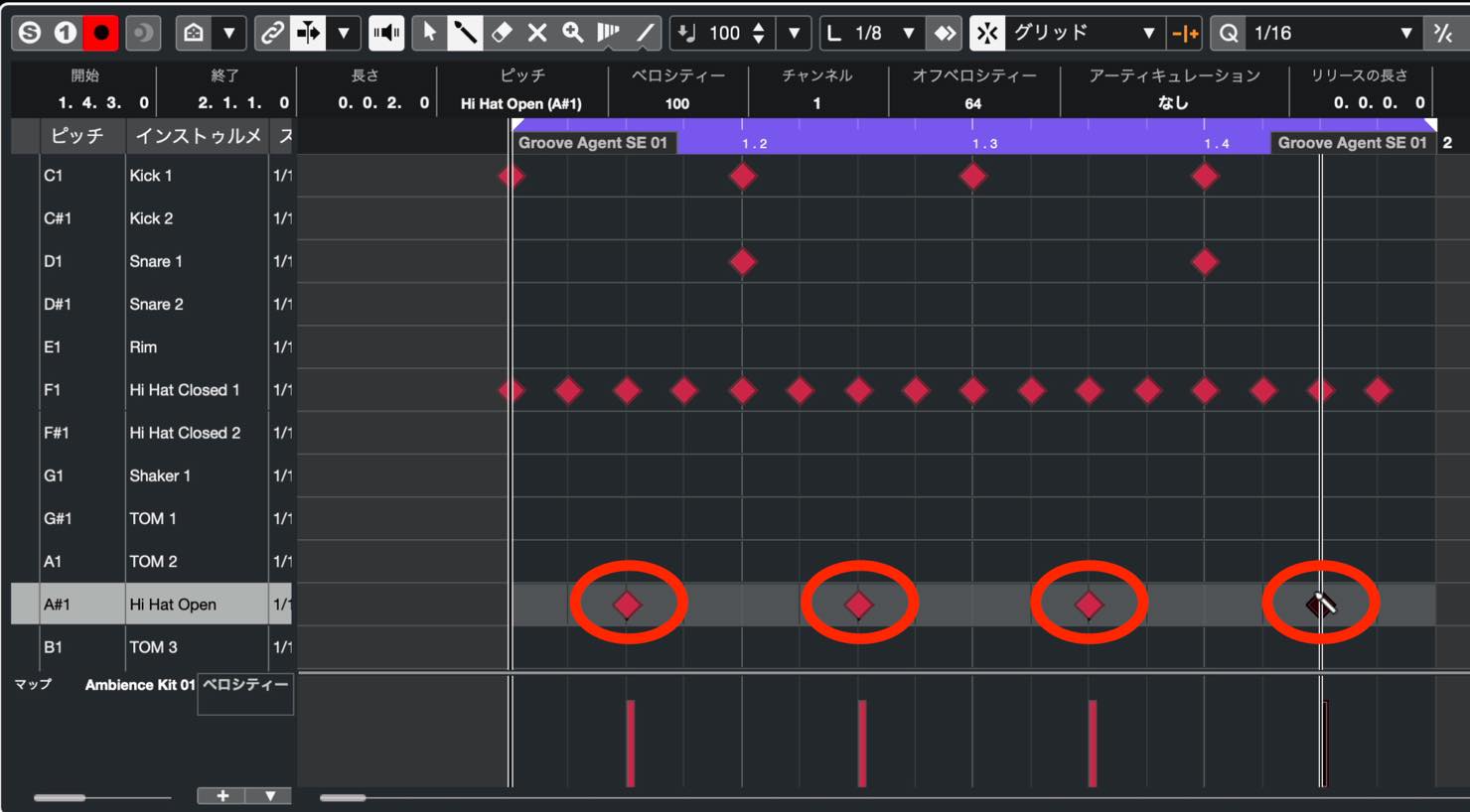
Task: Select the Kick 1 drum row
Action: tap(151, 176)
